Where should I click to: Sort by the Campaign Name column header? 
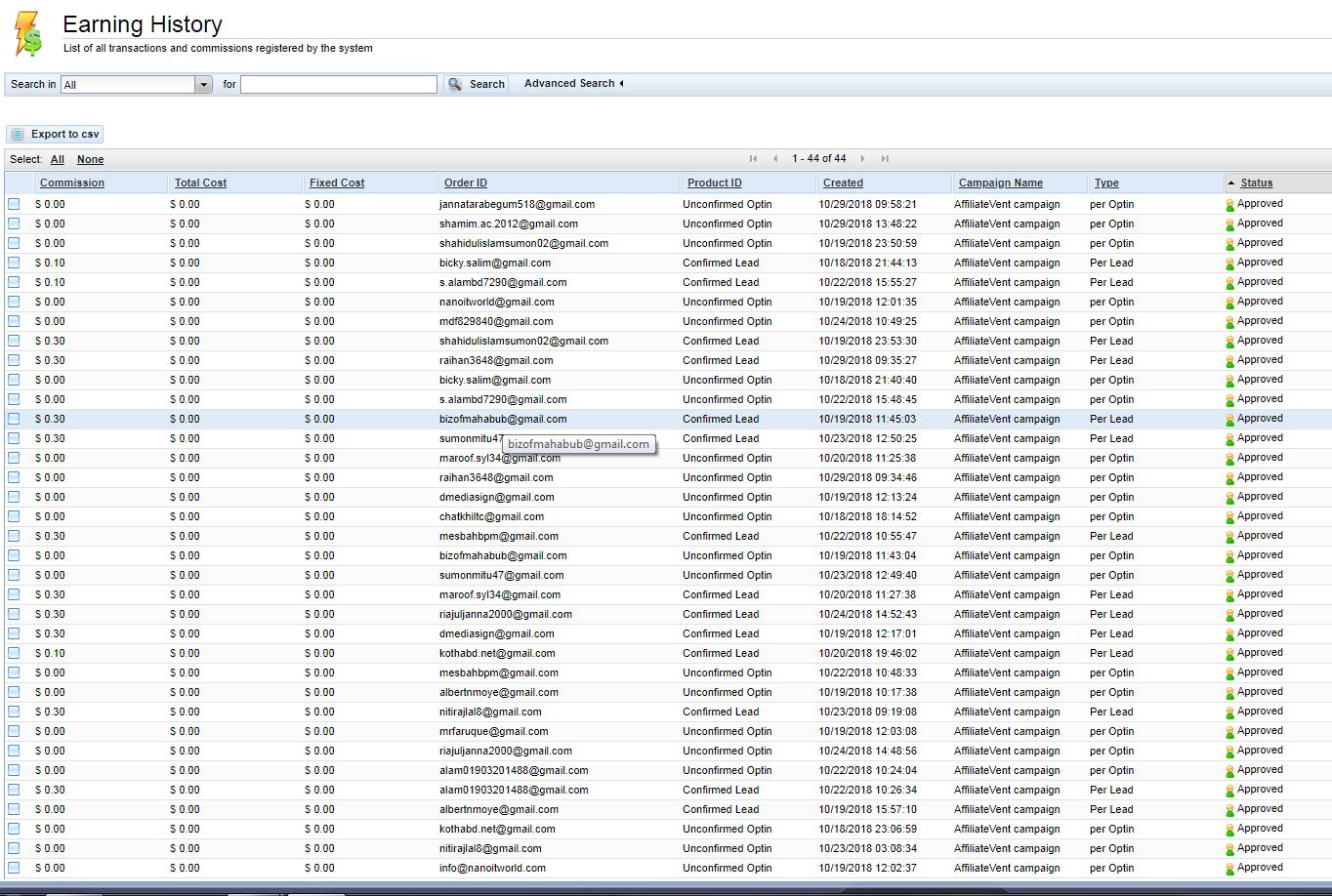click(x=1000, y=183)
